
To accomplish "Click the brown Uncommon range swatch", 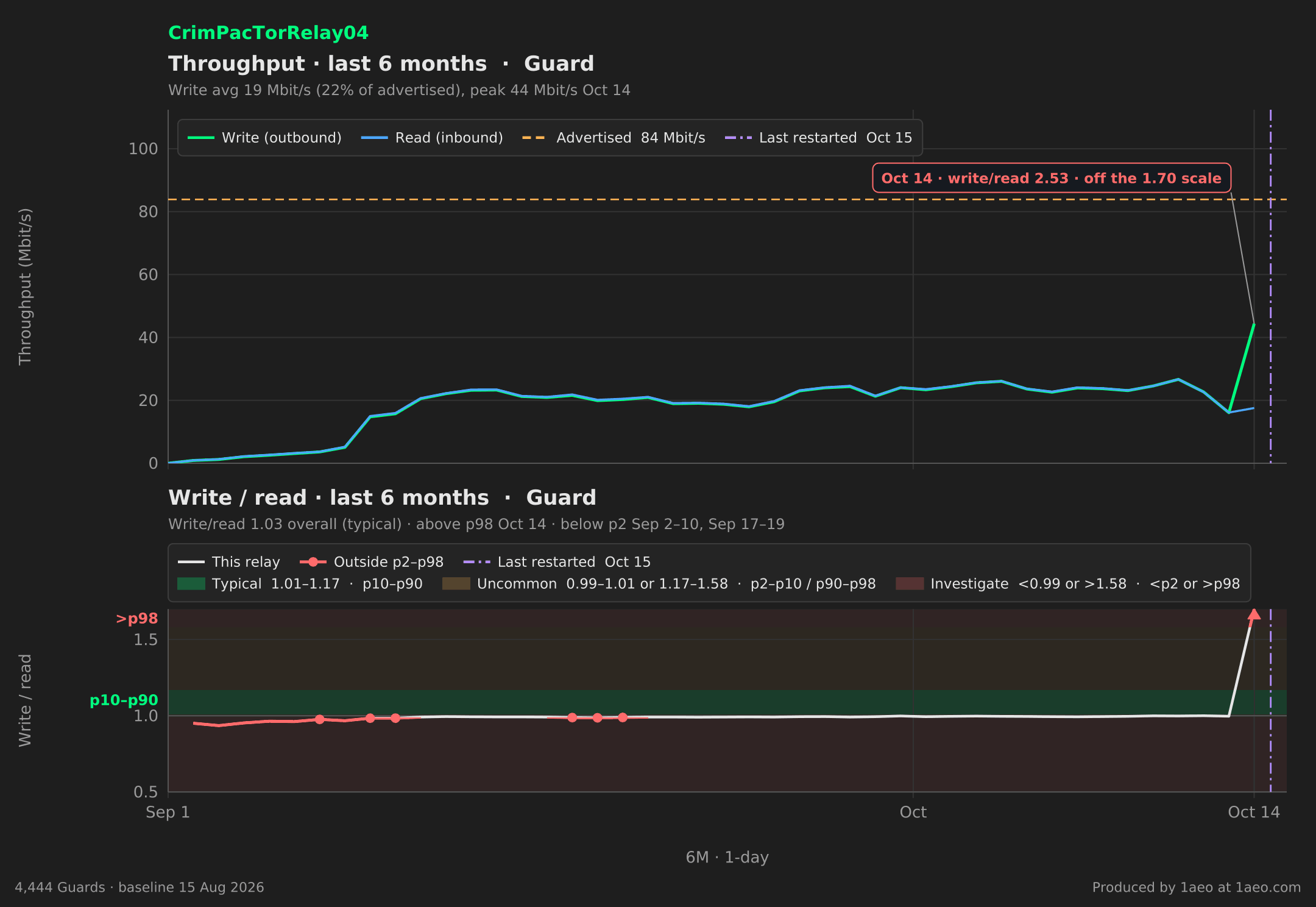I will click(x=456, y=584).
